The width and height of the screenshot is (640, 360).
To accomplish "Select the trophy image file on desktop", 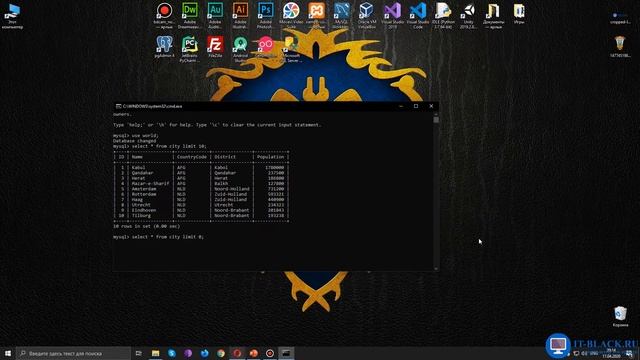I will 620,46.
